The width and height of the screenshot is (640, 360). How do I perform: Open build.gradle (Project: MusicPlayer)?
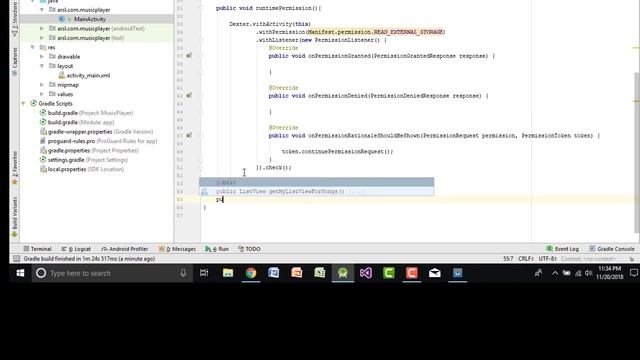pos(86,113)
